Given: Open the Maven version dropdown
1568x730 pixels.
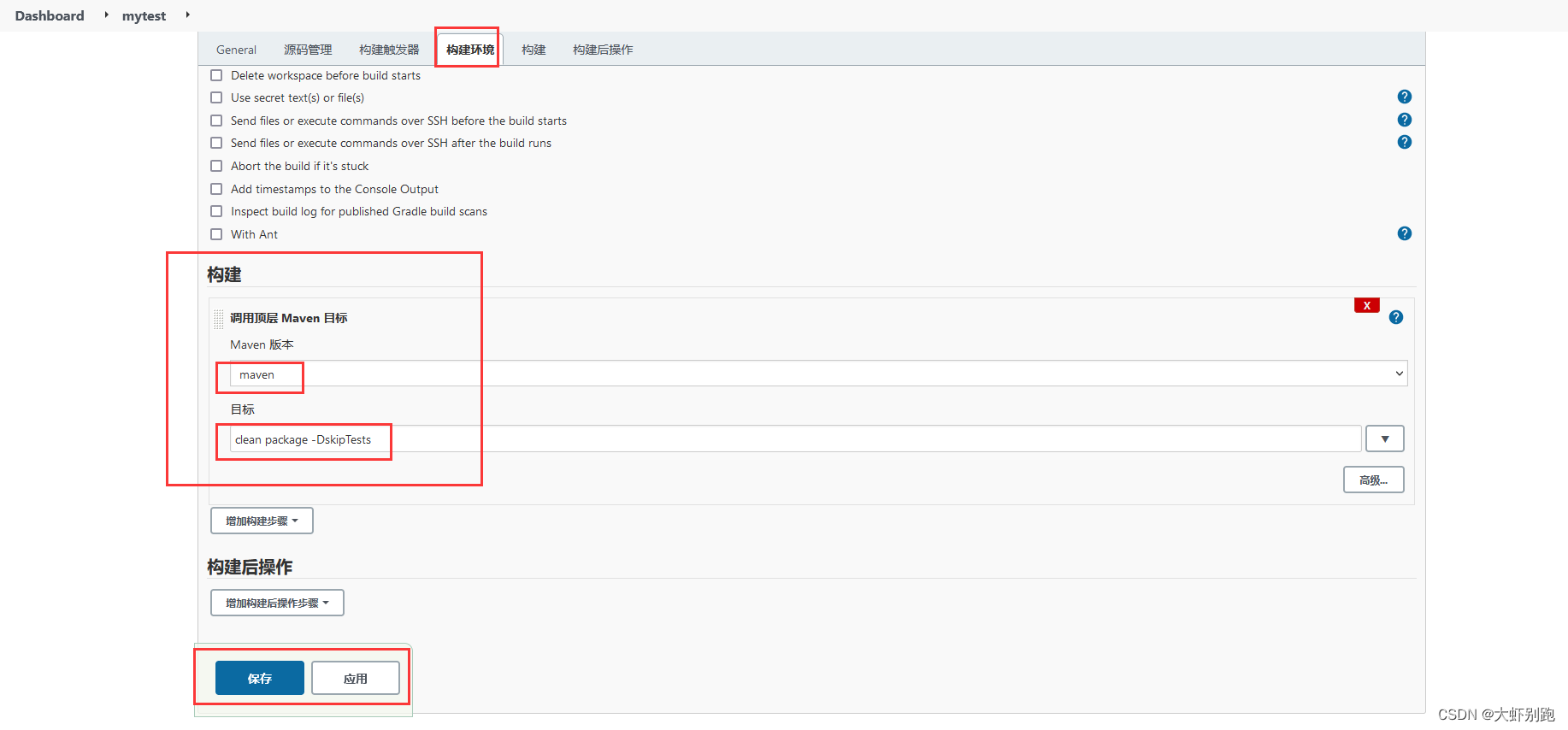Looking at the screenshot, I should click(x=818, y=374).
